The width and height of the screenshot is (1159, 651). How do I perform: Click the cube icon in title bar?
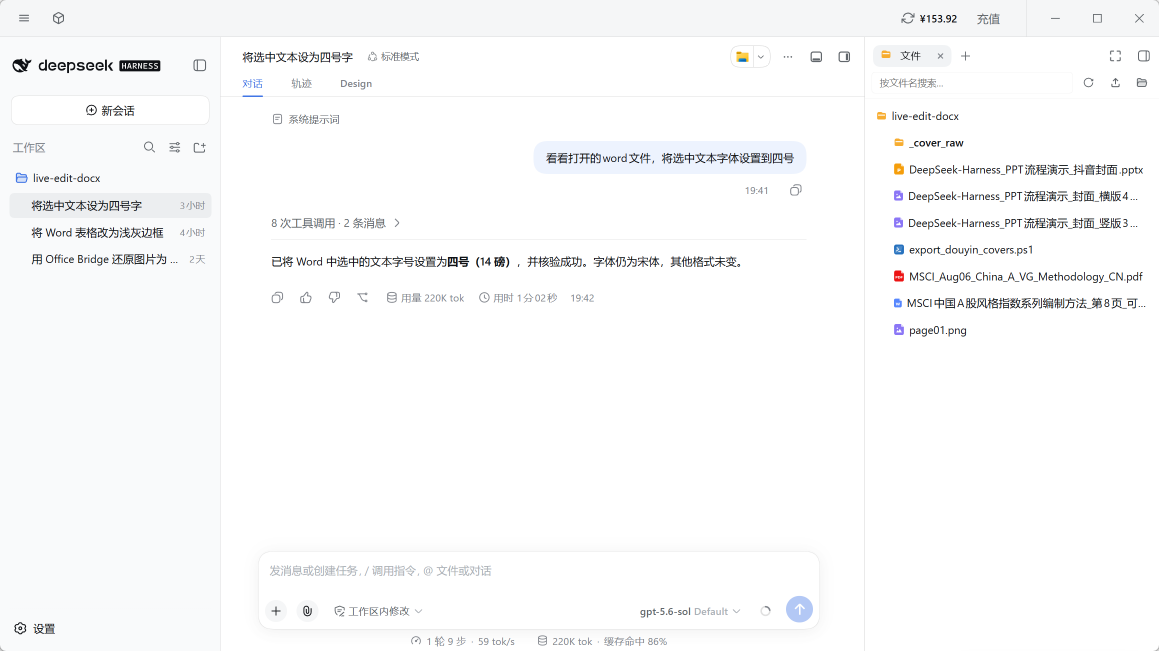[58, 18]
